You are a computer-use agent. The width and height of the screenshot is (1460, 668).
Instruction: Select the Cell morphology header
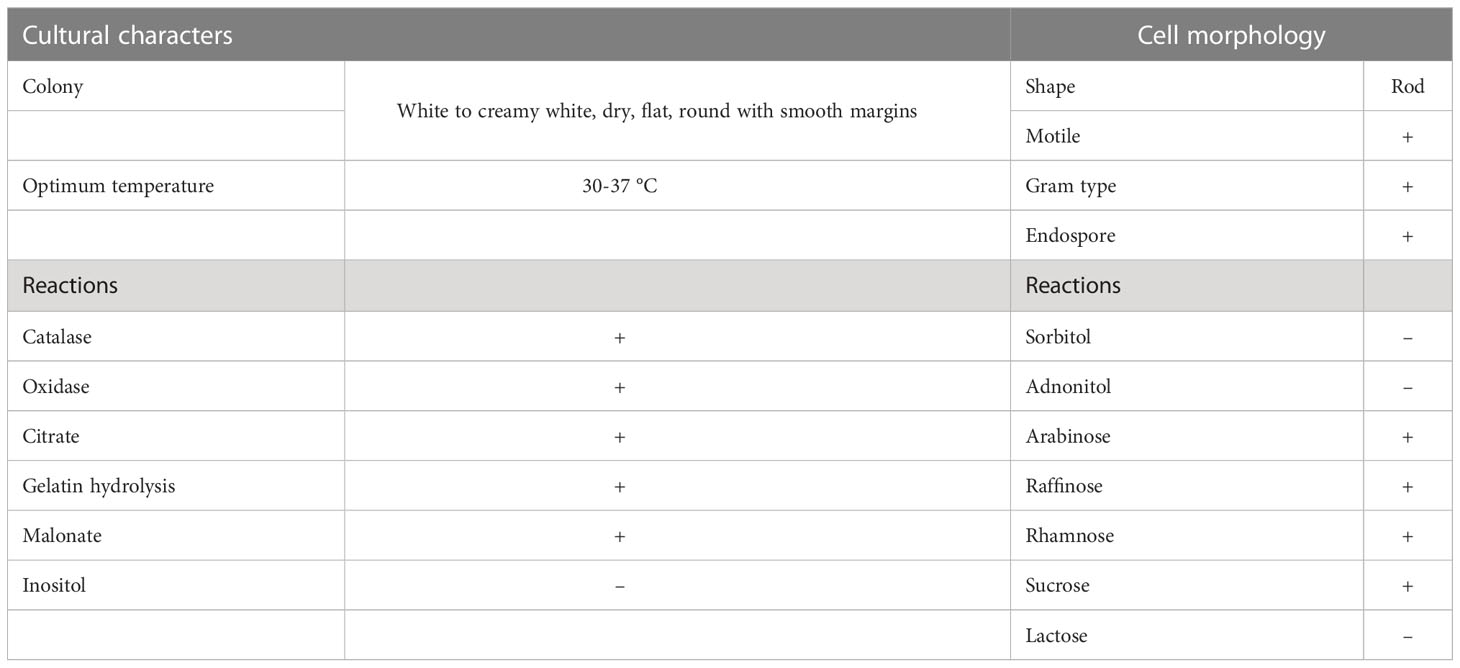click(1231, 36)
